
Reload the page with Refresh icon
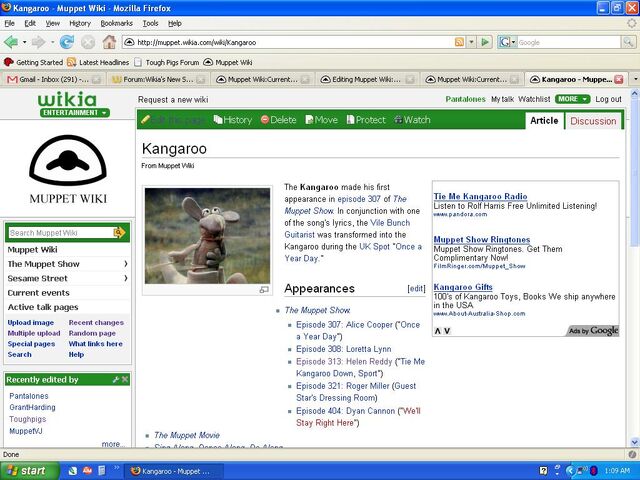coord(67,42)
